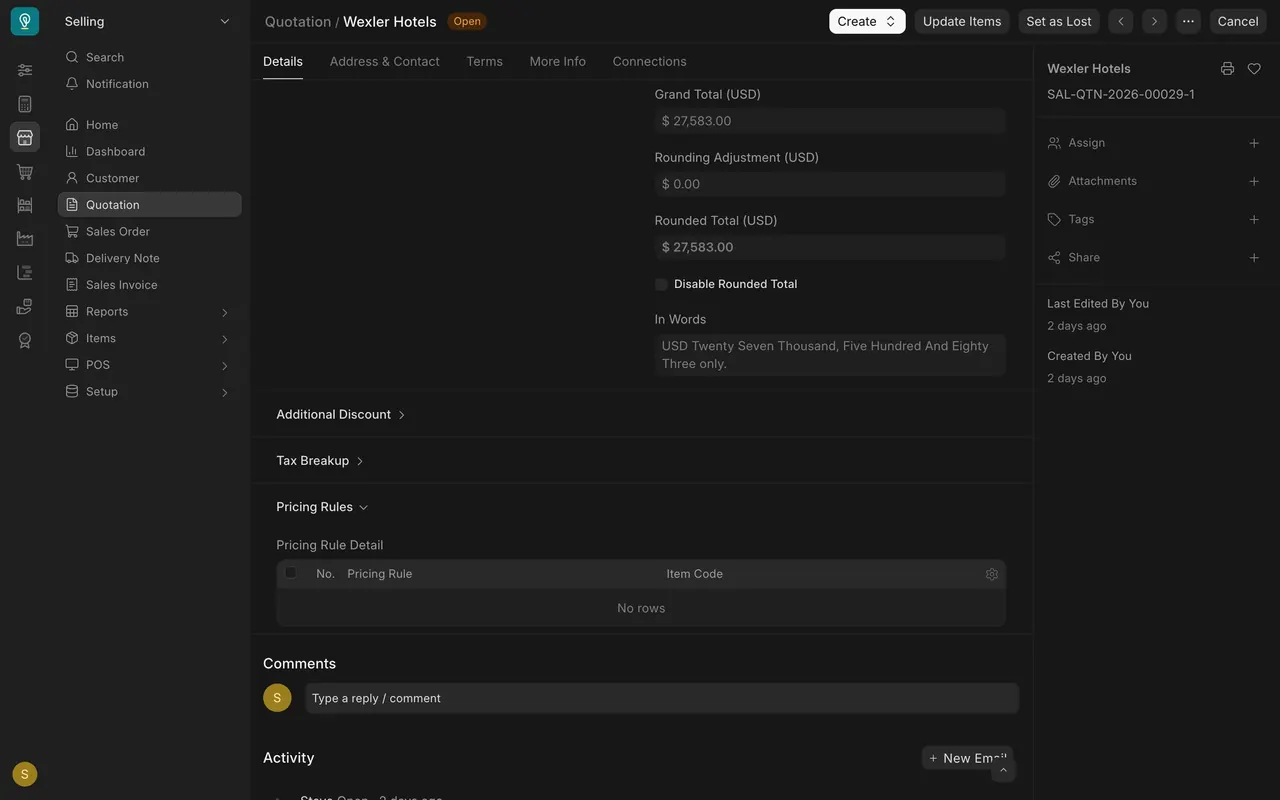Go to previous document arrow

pyautogui.click(x=1121, y=21)
